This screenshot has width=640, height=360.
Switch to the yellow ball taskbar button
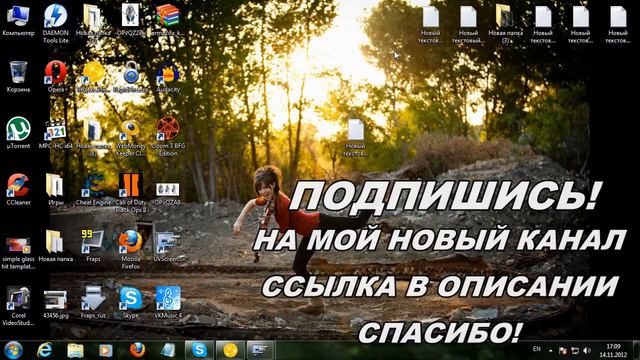[230, 350]
